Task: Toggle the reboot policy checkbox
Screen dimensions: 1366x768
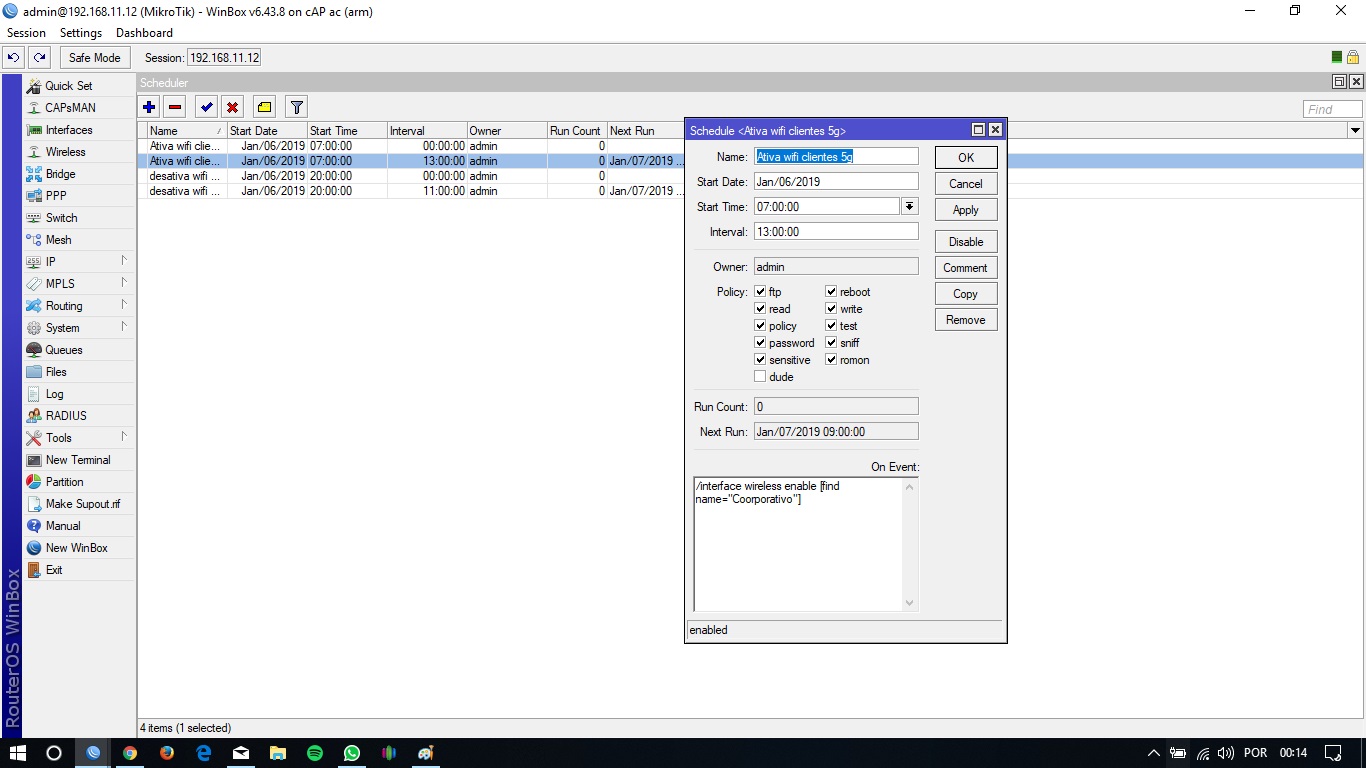Action: [831, 292]
